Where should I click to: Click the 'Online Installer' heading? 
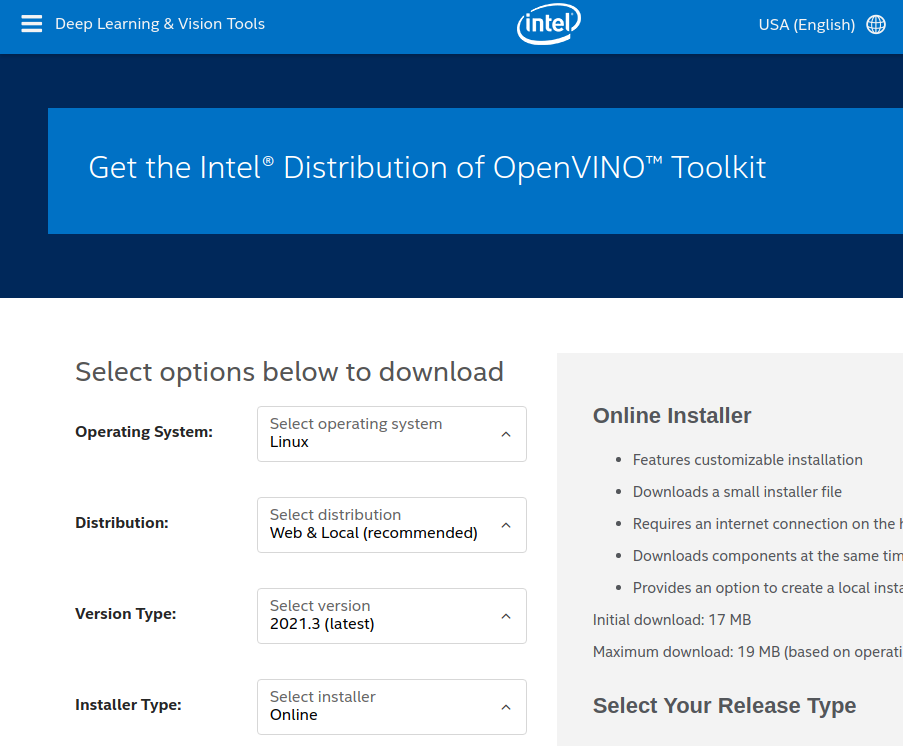[672, 415]
